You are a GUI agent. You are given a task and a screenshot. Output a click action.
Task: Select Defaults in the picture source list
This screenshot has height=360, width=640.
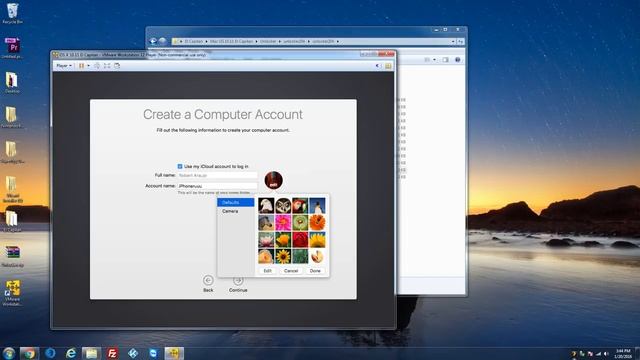click(x=236, y=202)
